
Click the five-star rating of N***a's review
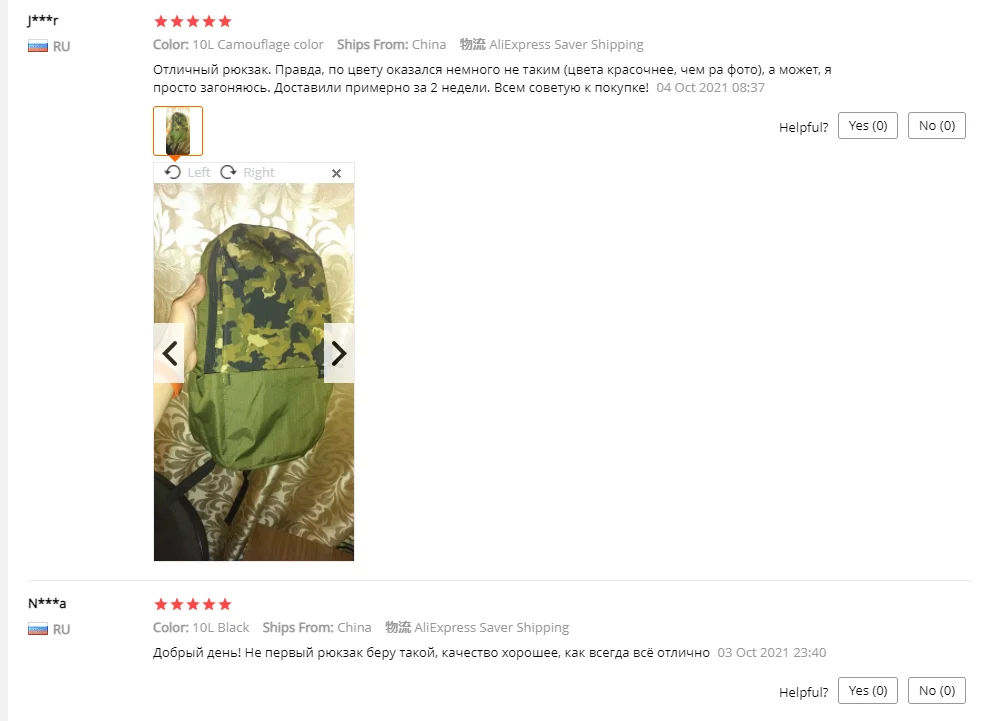[193, 604]
